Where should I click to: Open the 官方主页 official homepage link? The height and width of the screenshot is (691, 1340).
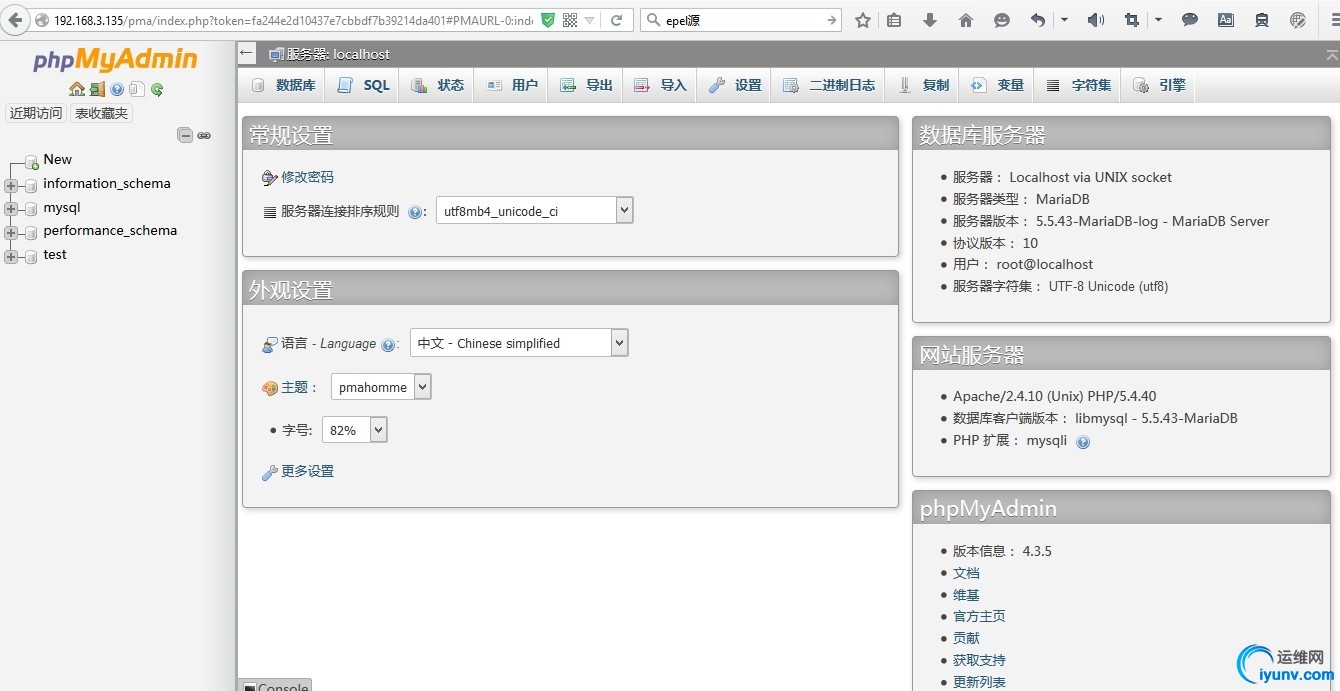[979, 616]
